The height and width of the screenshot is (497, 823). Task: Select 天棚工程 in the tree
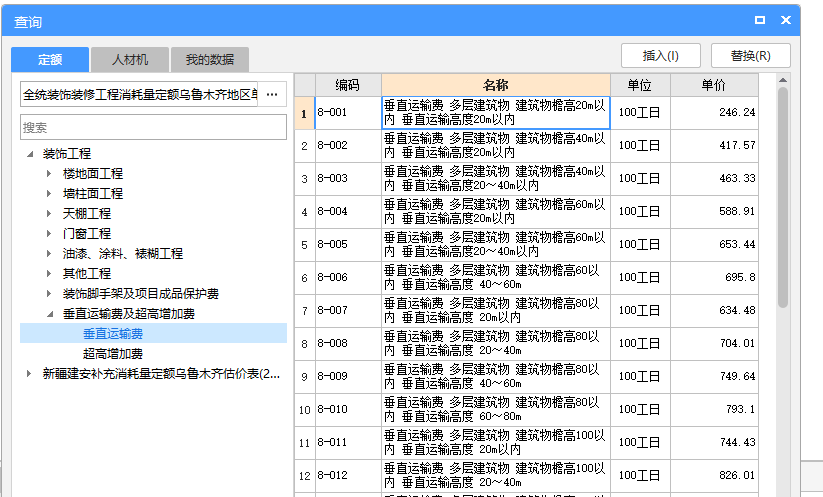pos(87,214)
